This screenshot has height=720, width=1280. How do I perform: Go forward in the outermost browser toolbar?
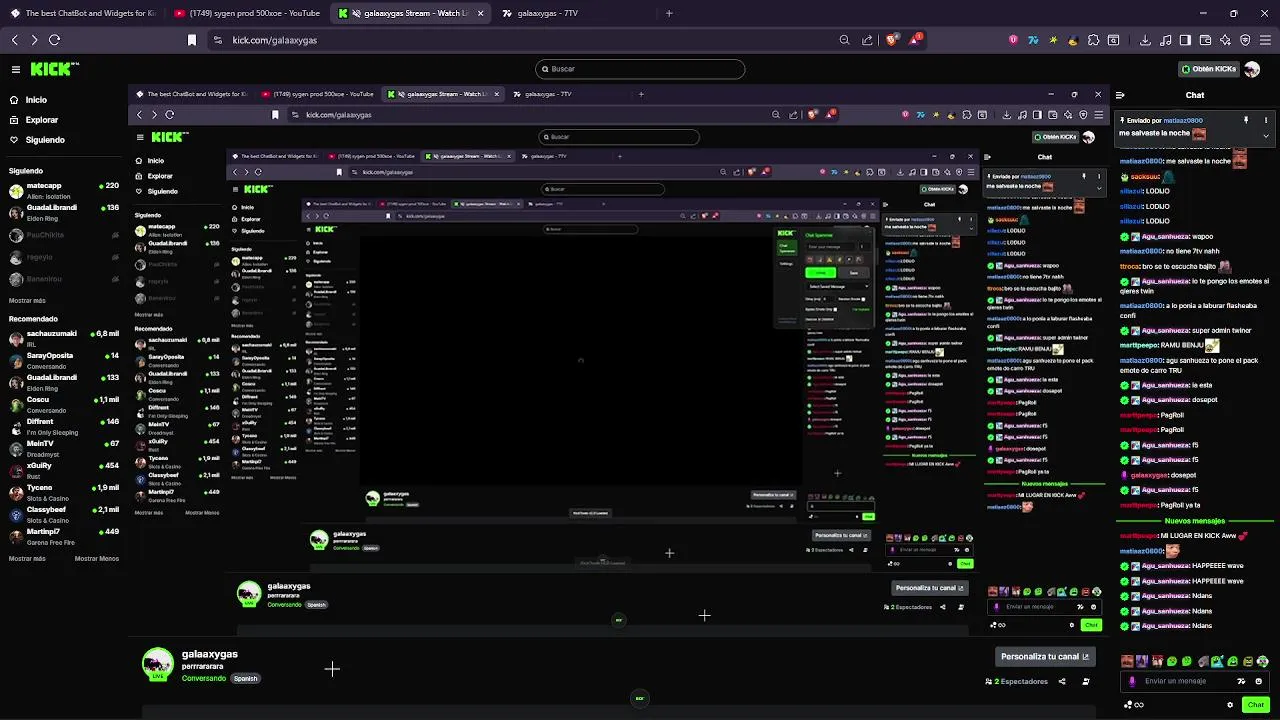(34, 40)
